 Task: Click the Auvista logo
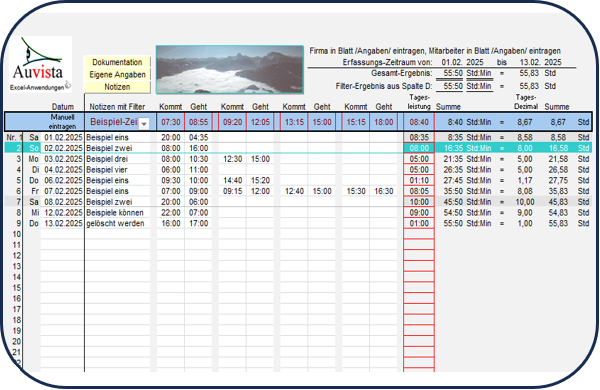pos(40,64)
